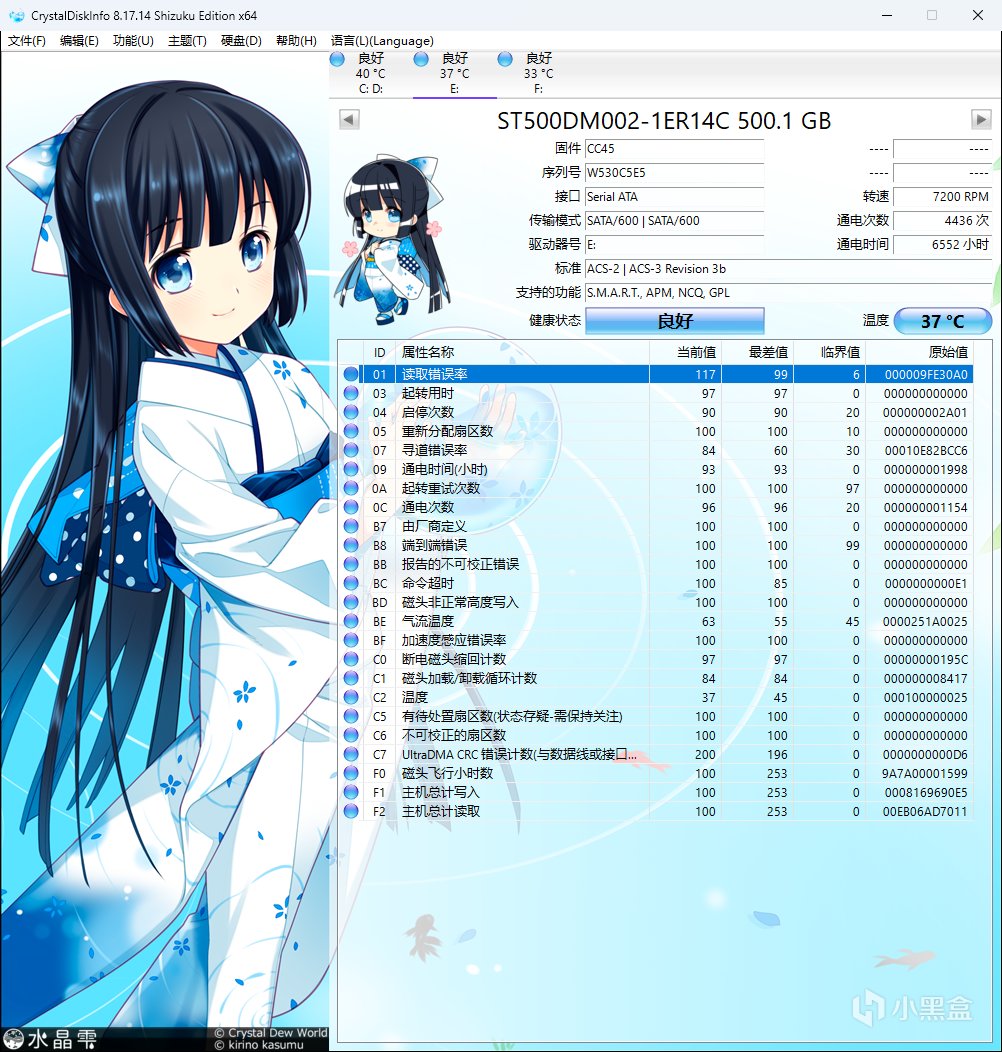Click status orb of row B8 端到端错误

tap(351, 545)
